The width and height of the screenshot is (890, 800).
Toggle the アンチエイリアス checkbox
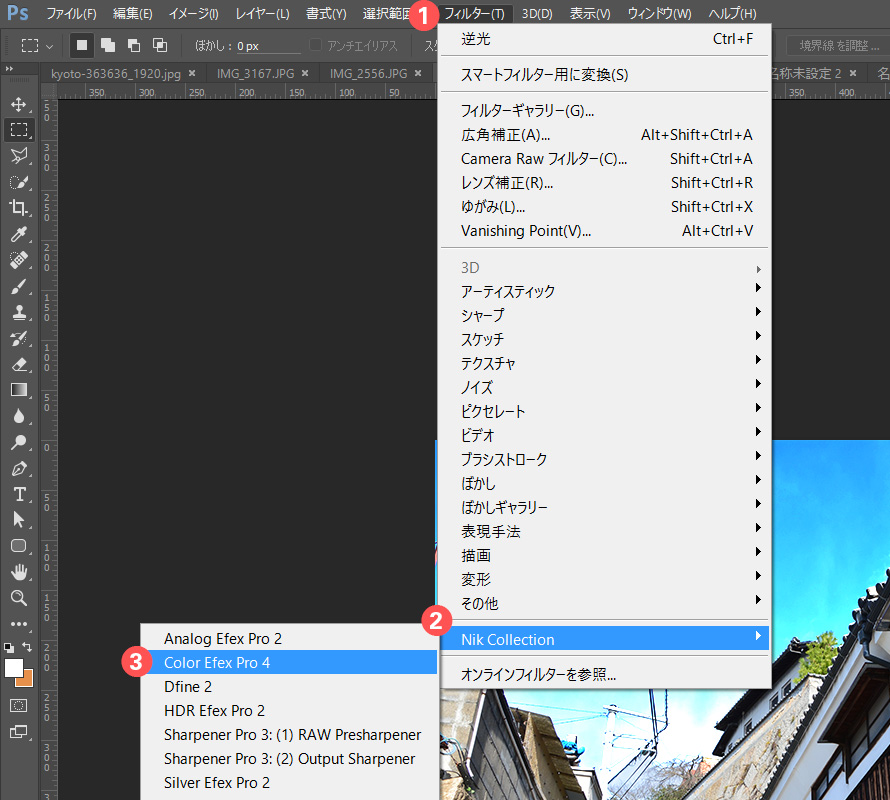316,45
